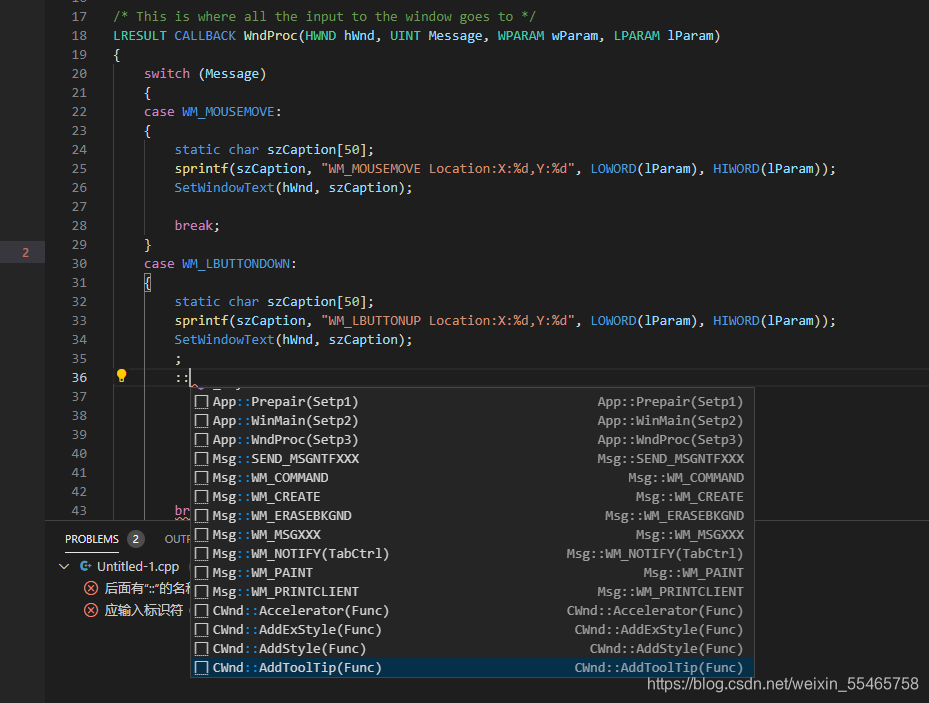
Task: Click SetWindowText call on line 34
Action: [225, 339]
